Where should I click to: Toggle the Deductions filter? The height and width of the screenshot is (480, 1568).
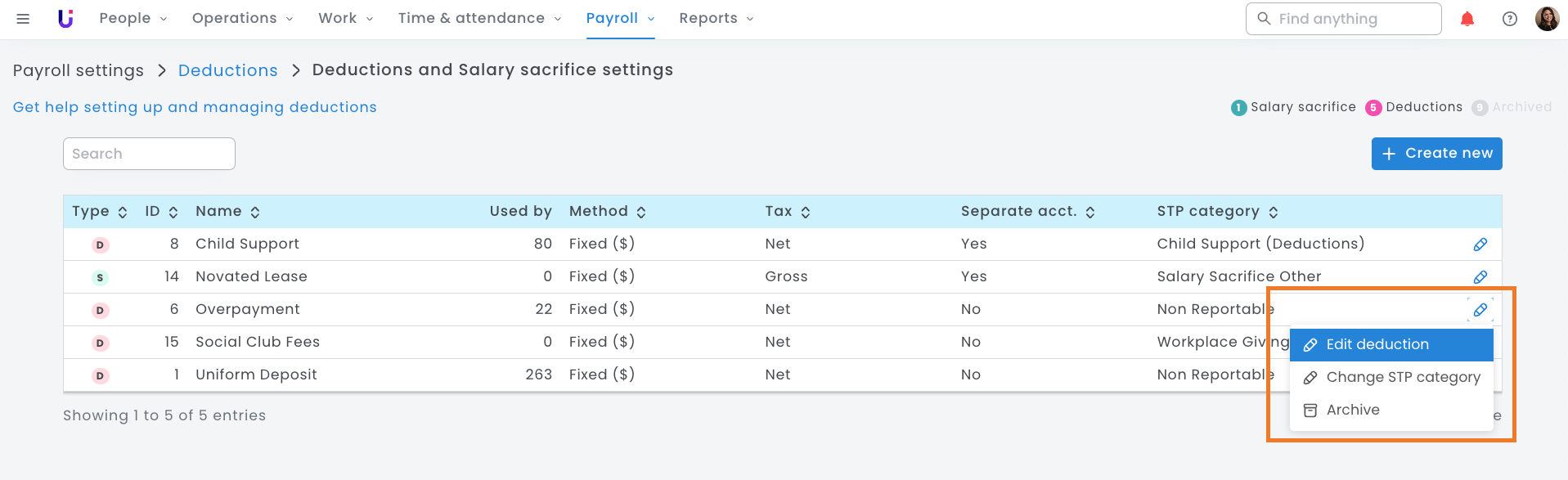pos(1414,107)
